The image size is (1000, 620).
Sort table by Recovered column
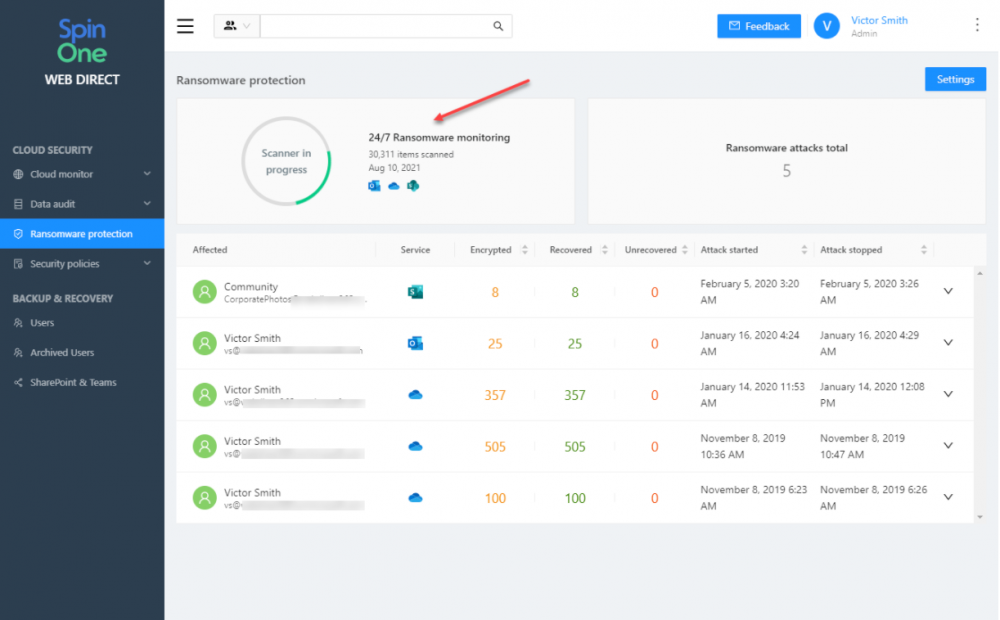pos(605,250)
